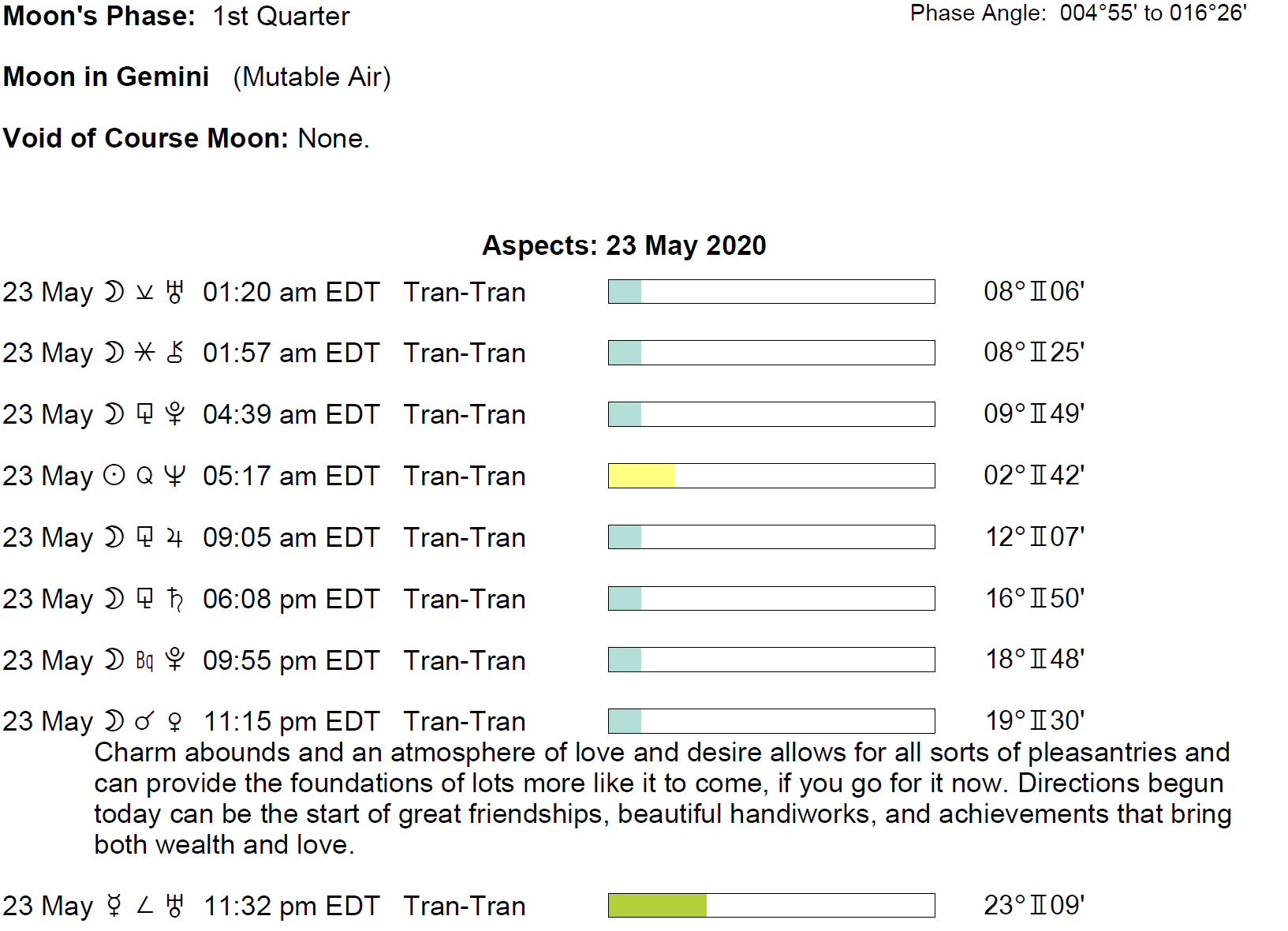Click the Uranus glyph in the 01:20 am row
The image size is (1288, 931).
pos(175,293)
